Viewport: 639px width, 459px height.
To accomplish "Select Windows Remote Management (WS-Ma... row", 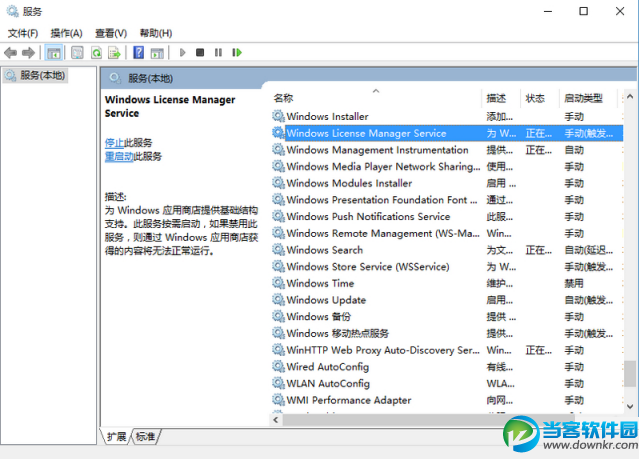I will 447,233.
